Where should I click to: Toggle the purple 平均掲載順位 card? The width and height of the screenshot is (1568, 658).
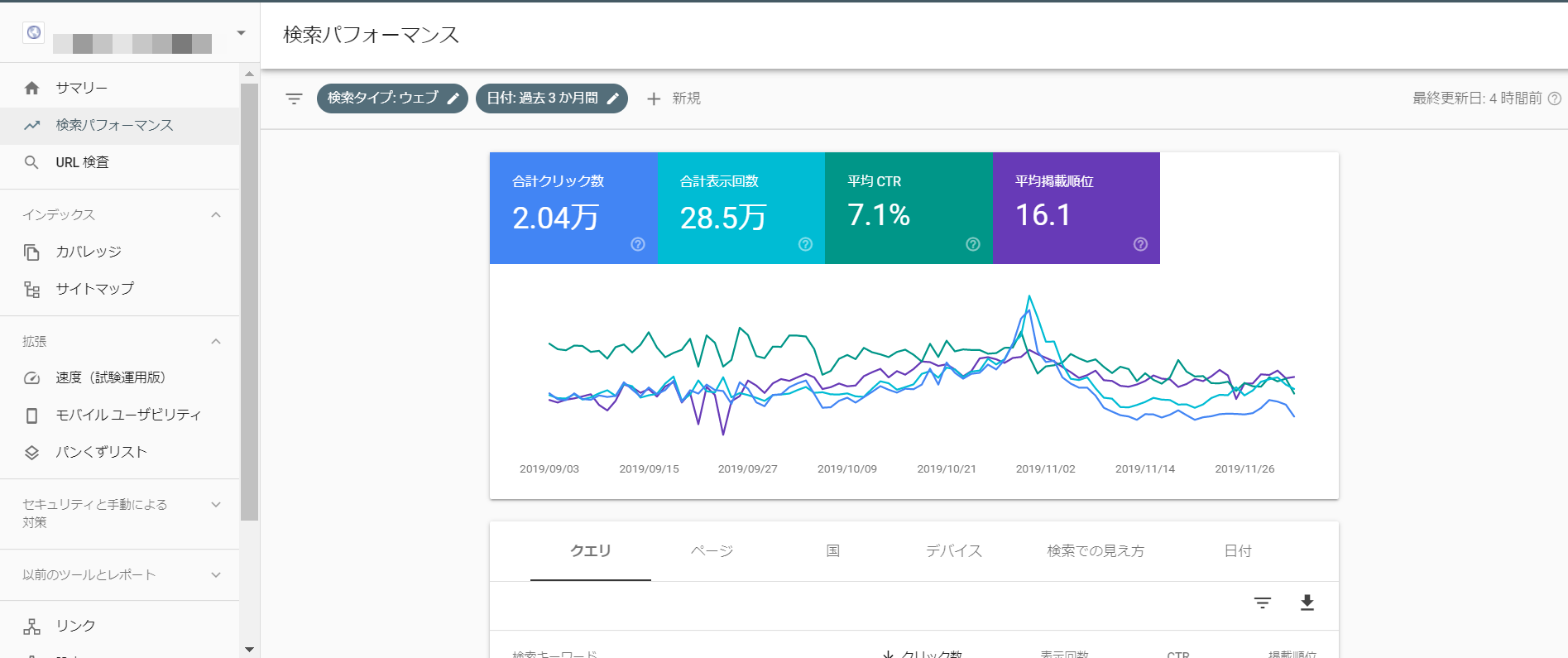tap(1075, 208)
